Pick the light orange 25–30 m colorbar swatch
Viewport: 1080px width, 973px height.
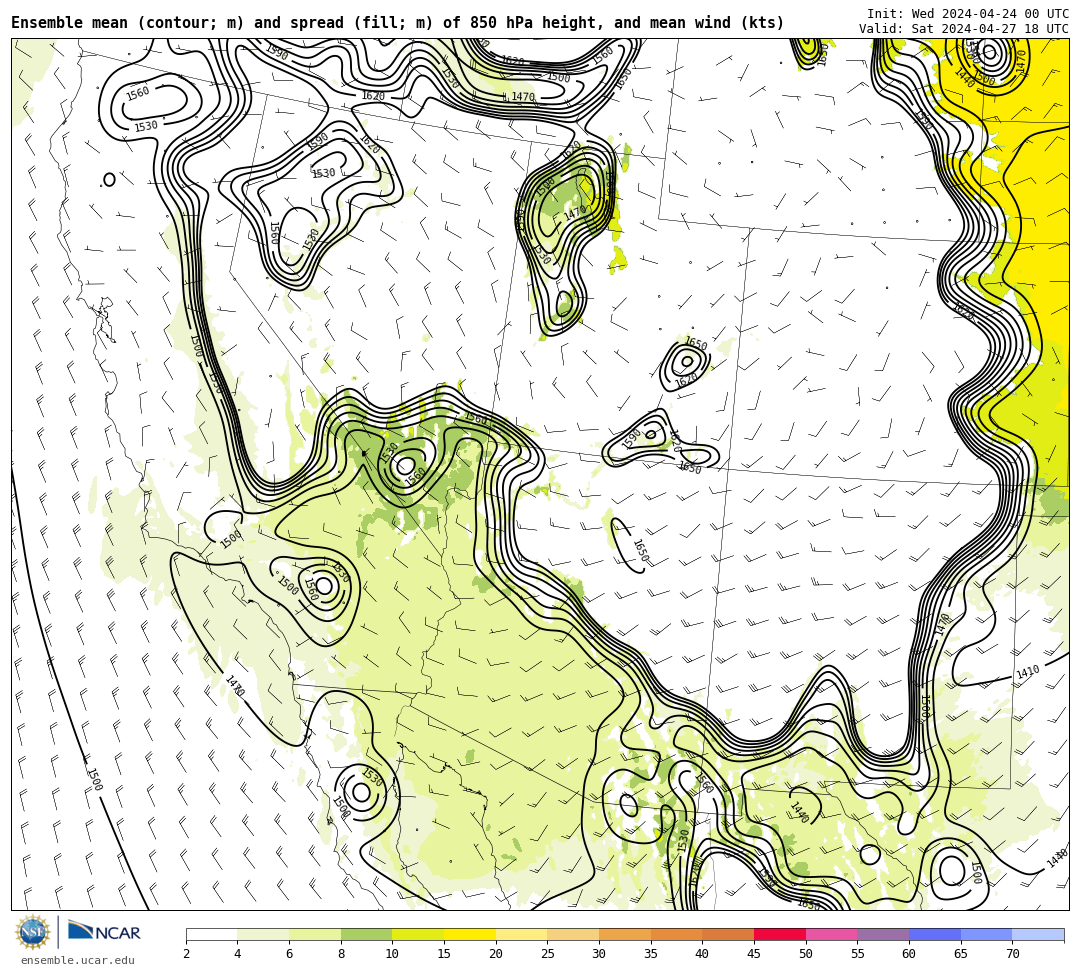(573, 934)
